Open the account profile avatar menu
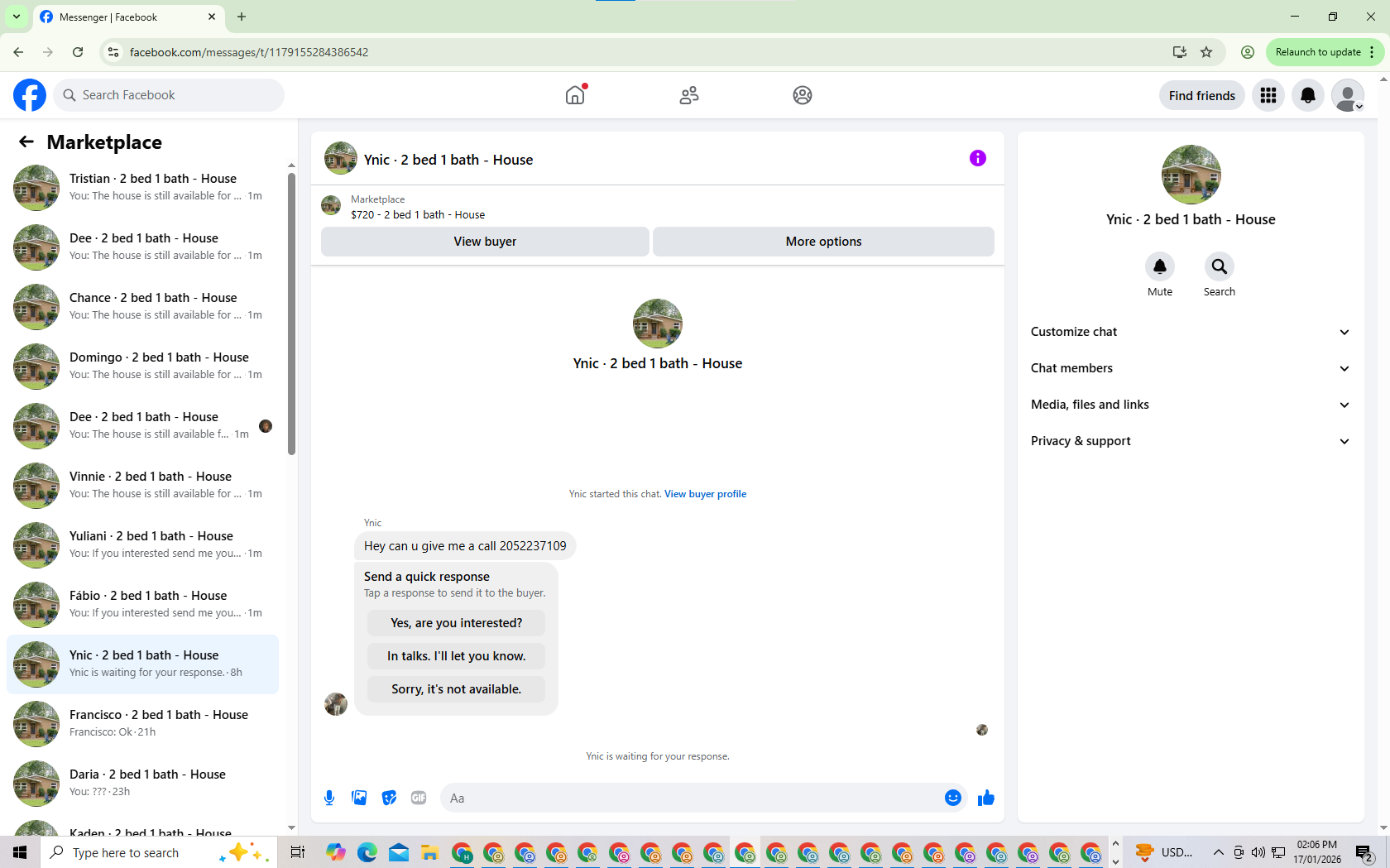Image resolution: width=1390 pixels, height=868 pixels. 1348,95
